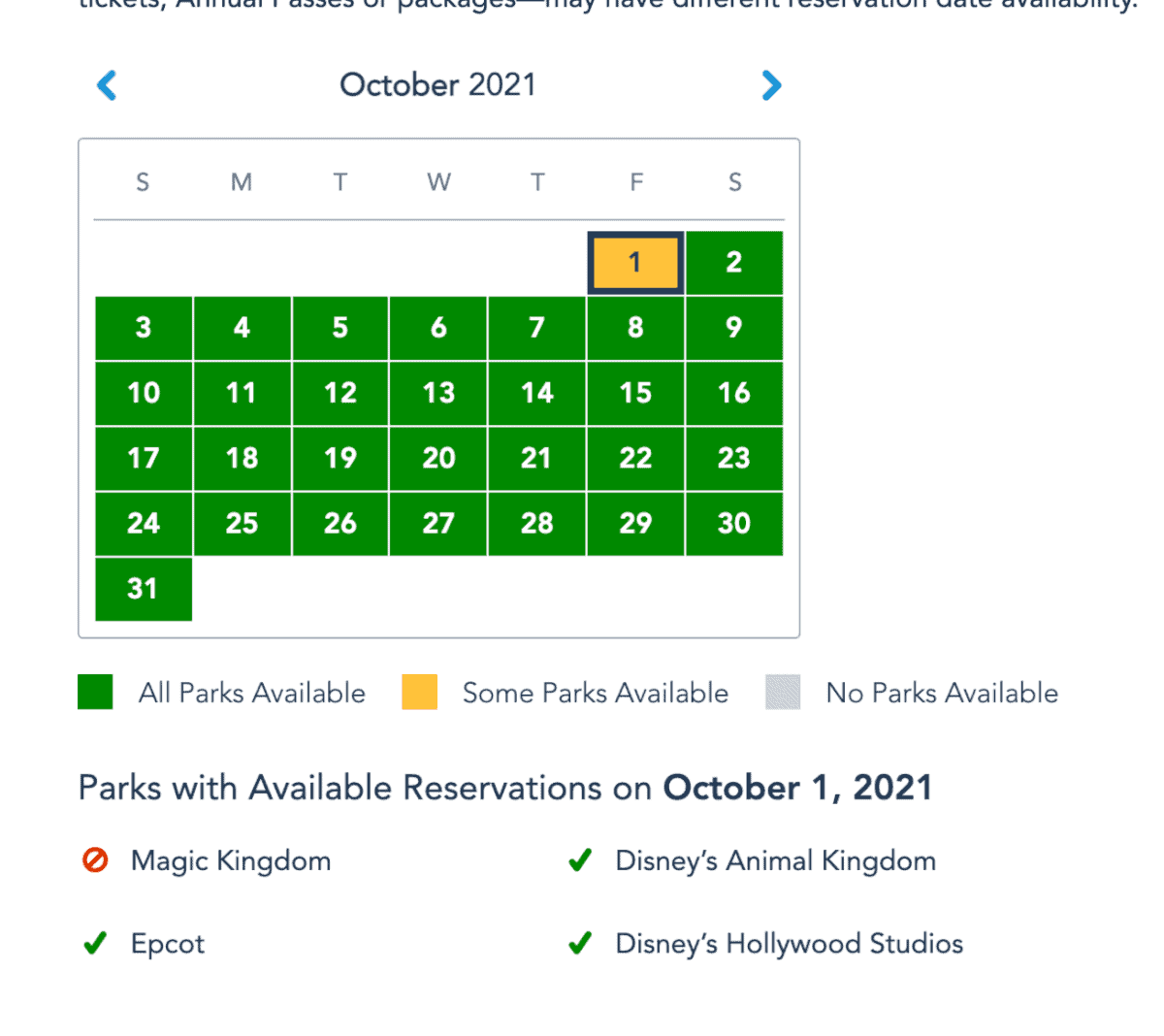Choose October 31 on the calendar
The width and height of the screenshot is (1164, 1036).
[143, 588]
